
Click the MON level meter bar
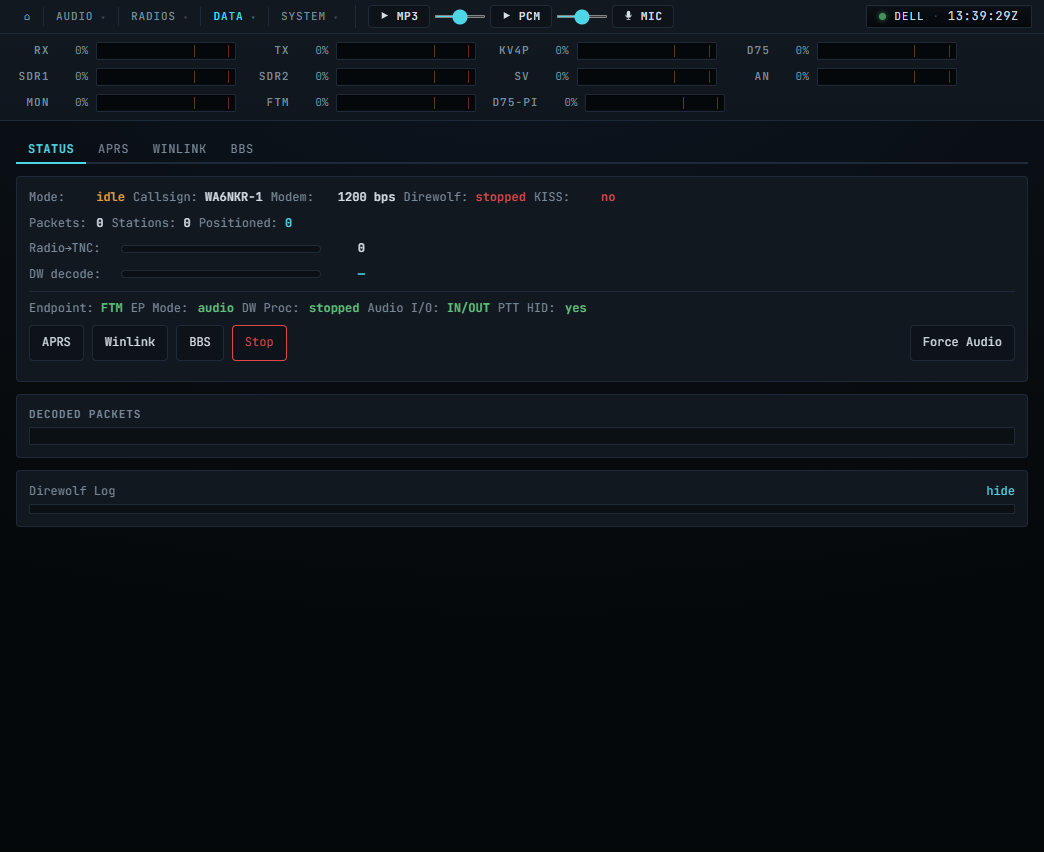166,103
